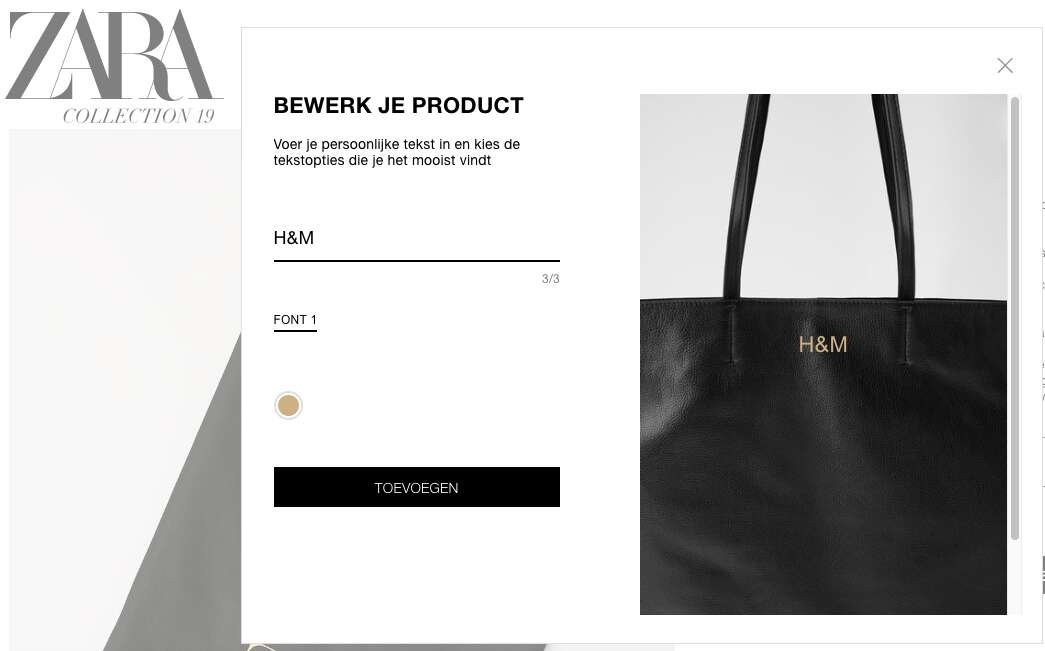The height and width of the screenshot is (651, 1045).
Task: Click the BEWERK JE PRODUCT heading
Action: click(x=399, y=105)
